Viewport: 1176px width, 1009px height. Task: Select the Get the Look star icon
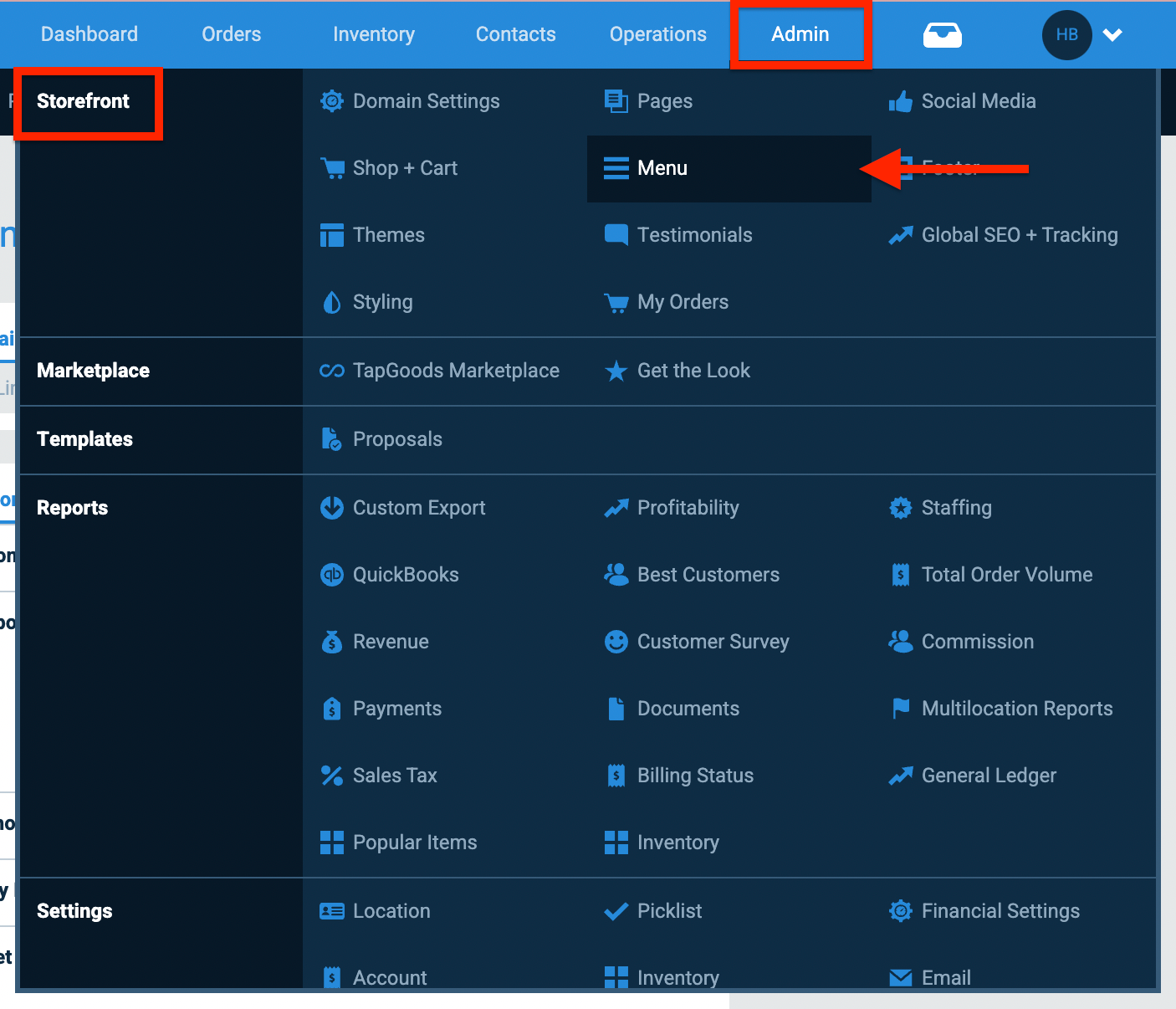[x=616, y=371]
